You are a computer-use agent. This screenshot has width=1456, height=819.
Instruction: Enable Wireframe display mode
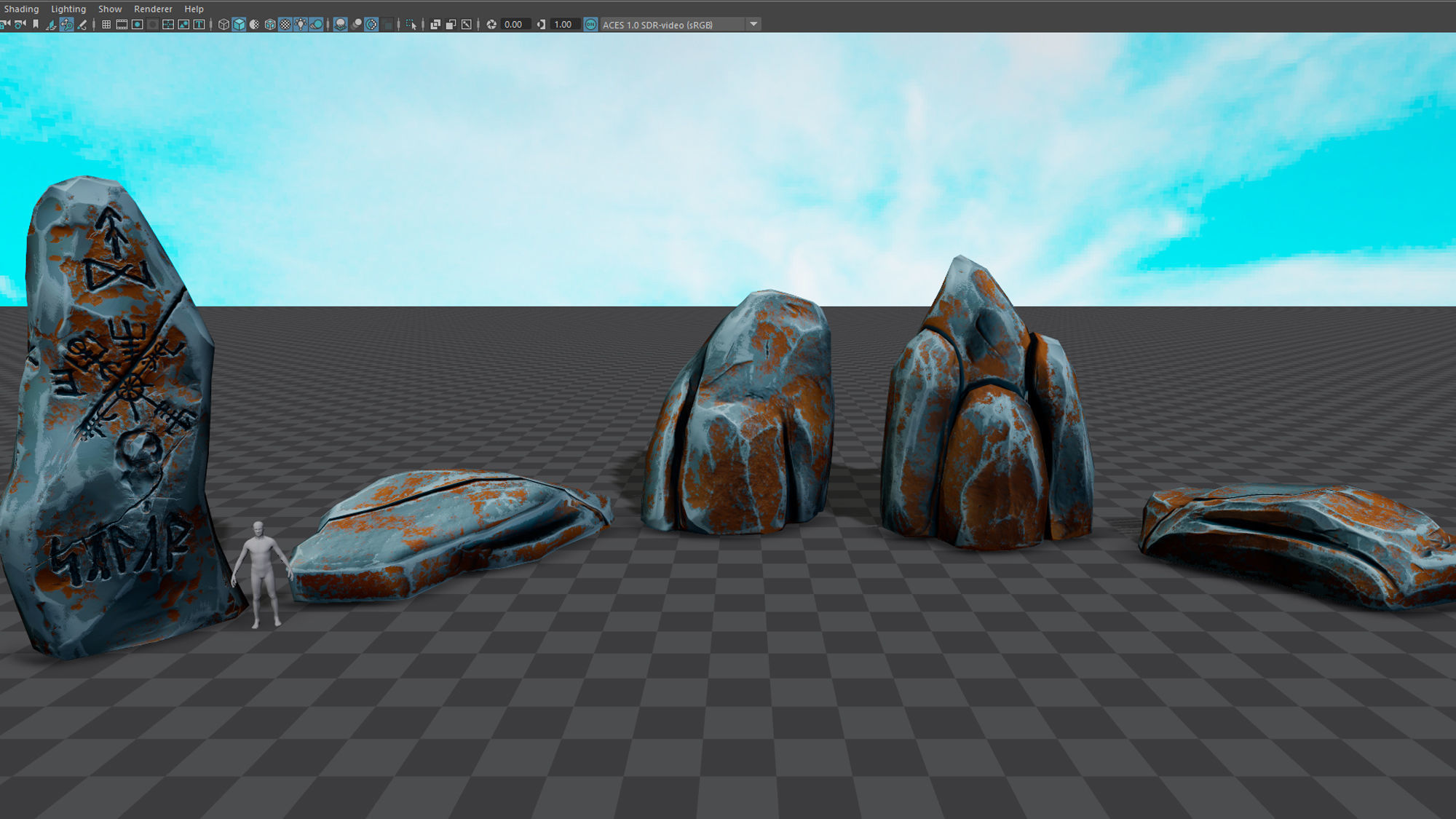coord(223,24)
